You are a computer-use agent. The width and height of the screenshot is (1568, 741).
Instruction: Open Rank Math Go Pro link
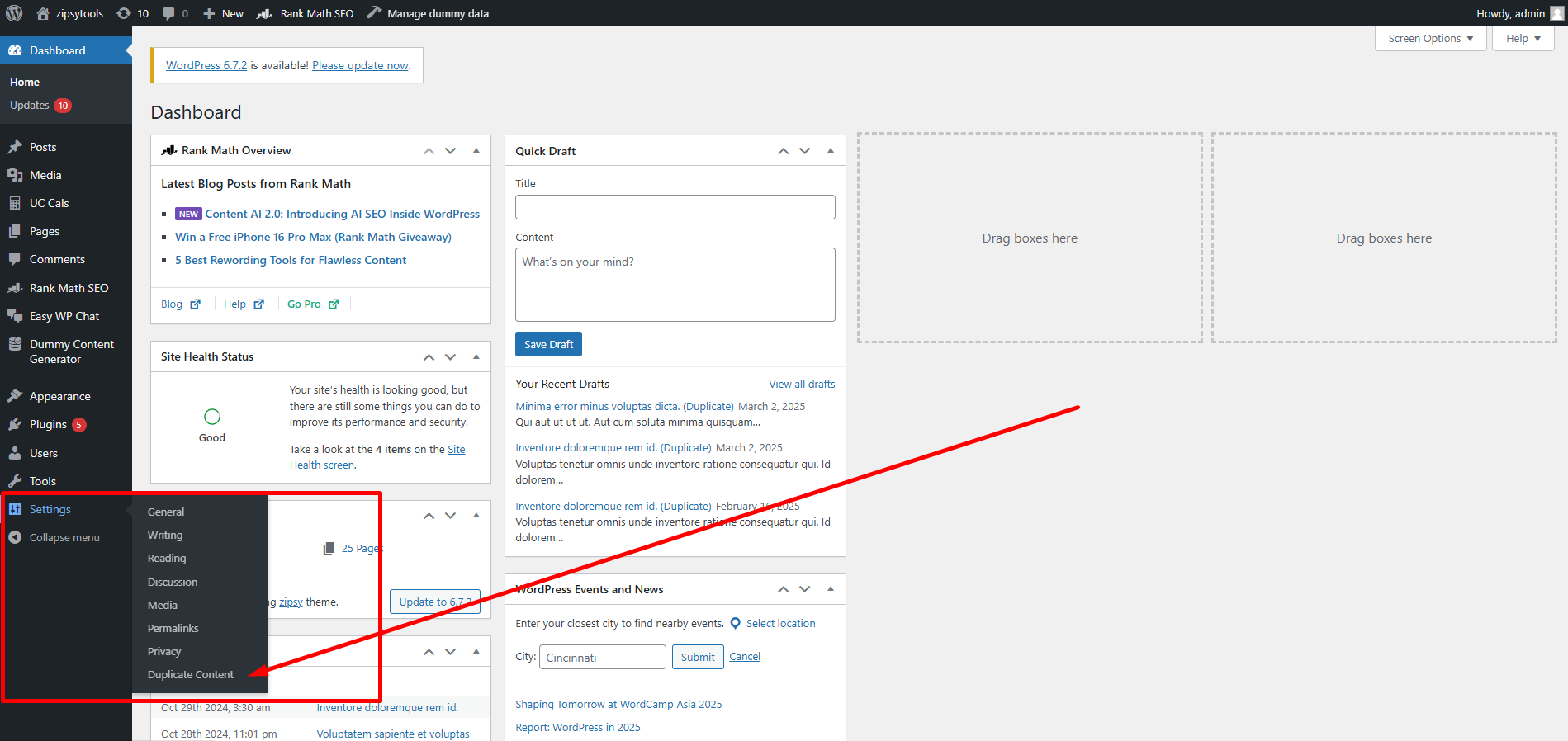[x=313, y=304]
